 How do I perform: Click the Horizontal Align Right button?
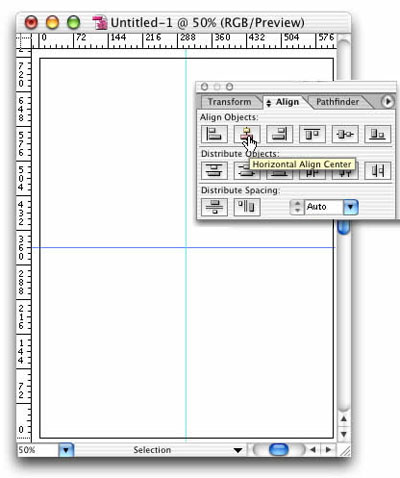280,134
